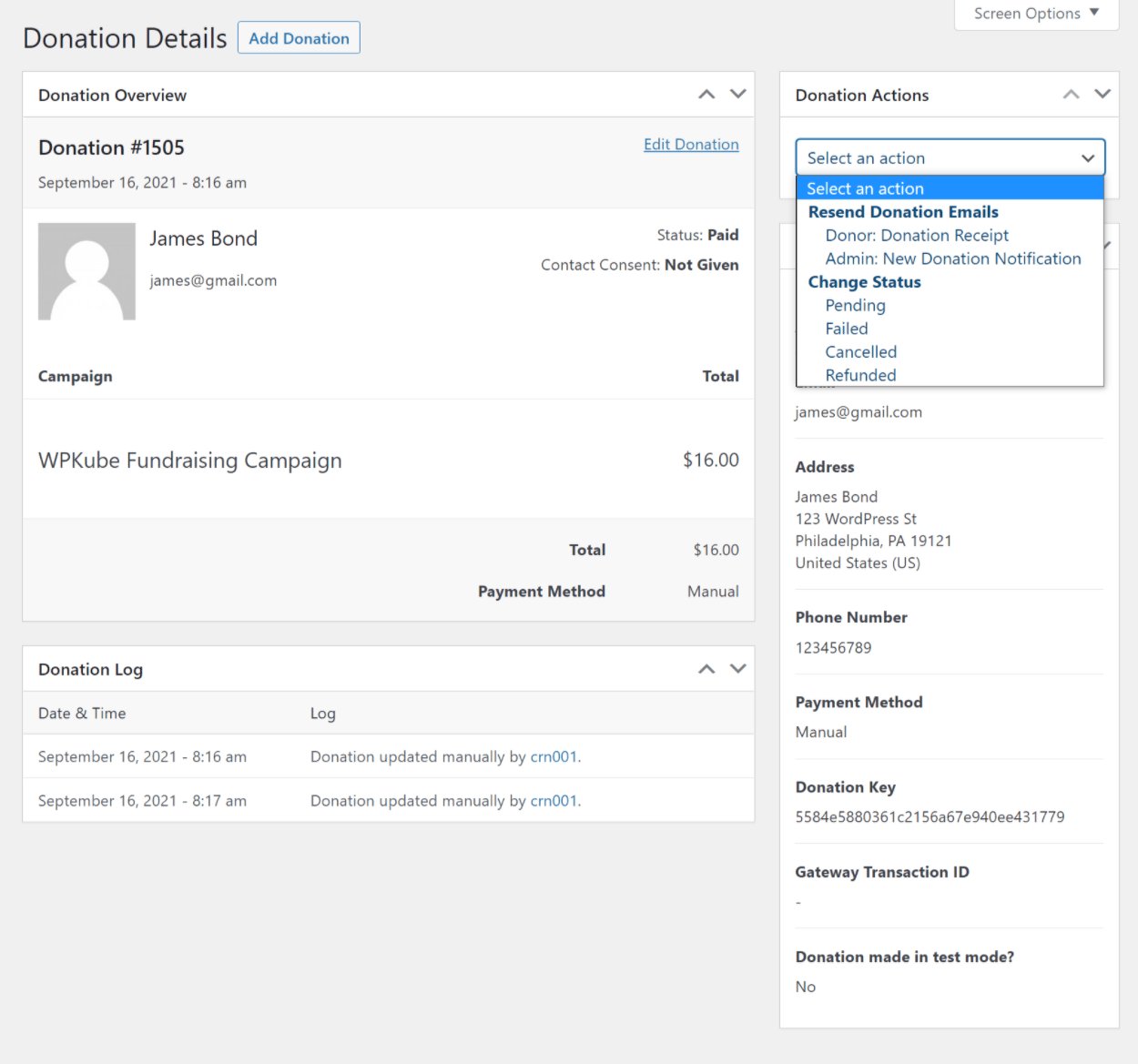The height and width of the screenshot is (1064, 1138).
Task: Move Donation Overview panel up arrow
Action: point(706,95)
